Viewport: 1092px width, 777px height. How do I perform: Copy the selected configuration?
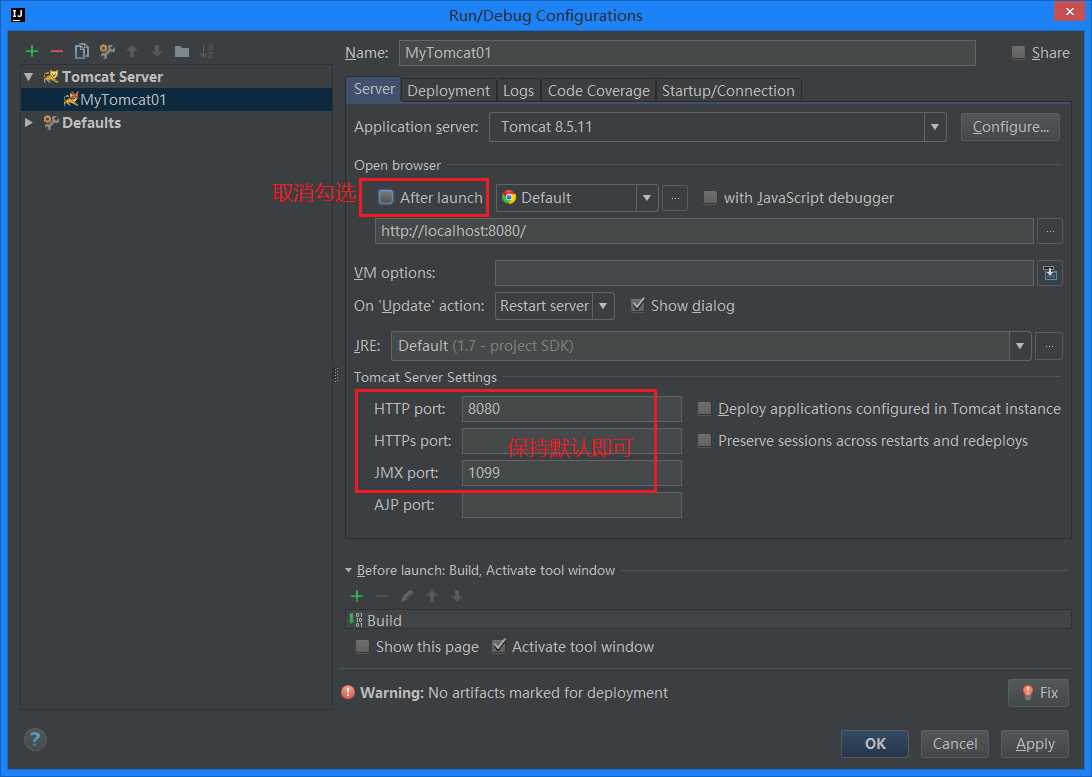pyautogui.click(x=81, y=51)
